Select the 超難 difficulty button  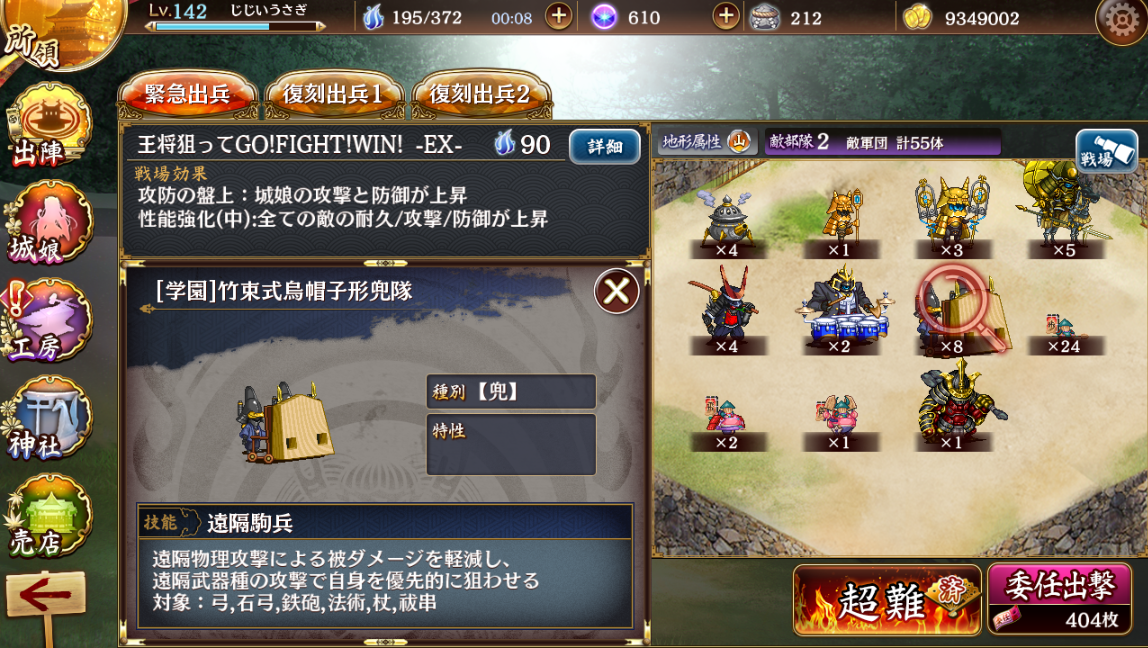887,599
